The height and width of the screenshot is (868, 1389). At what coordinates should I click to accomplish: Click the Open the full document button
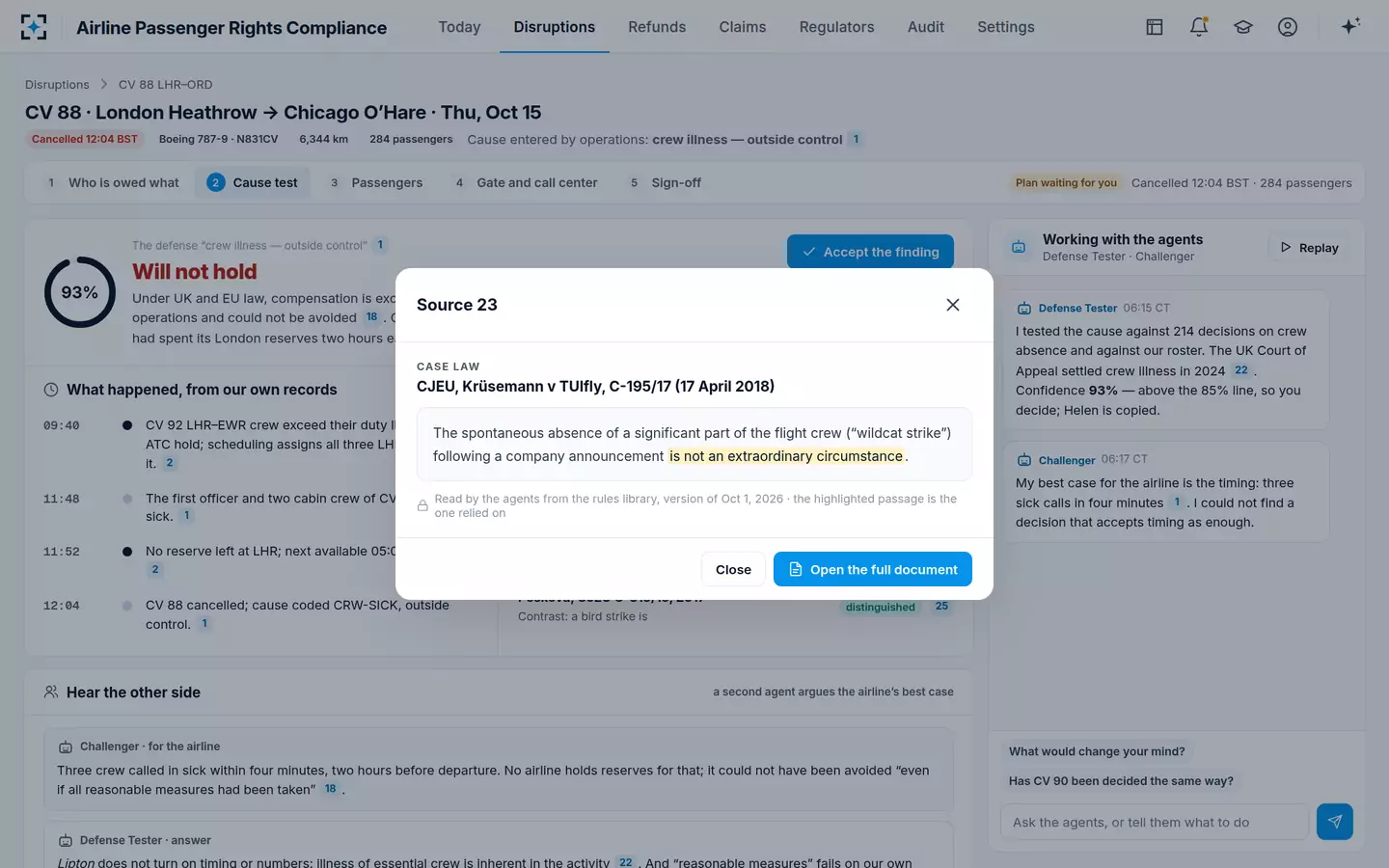tap(873, 569)
